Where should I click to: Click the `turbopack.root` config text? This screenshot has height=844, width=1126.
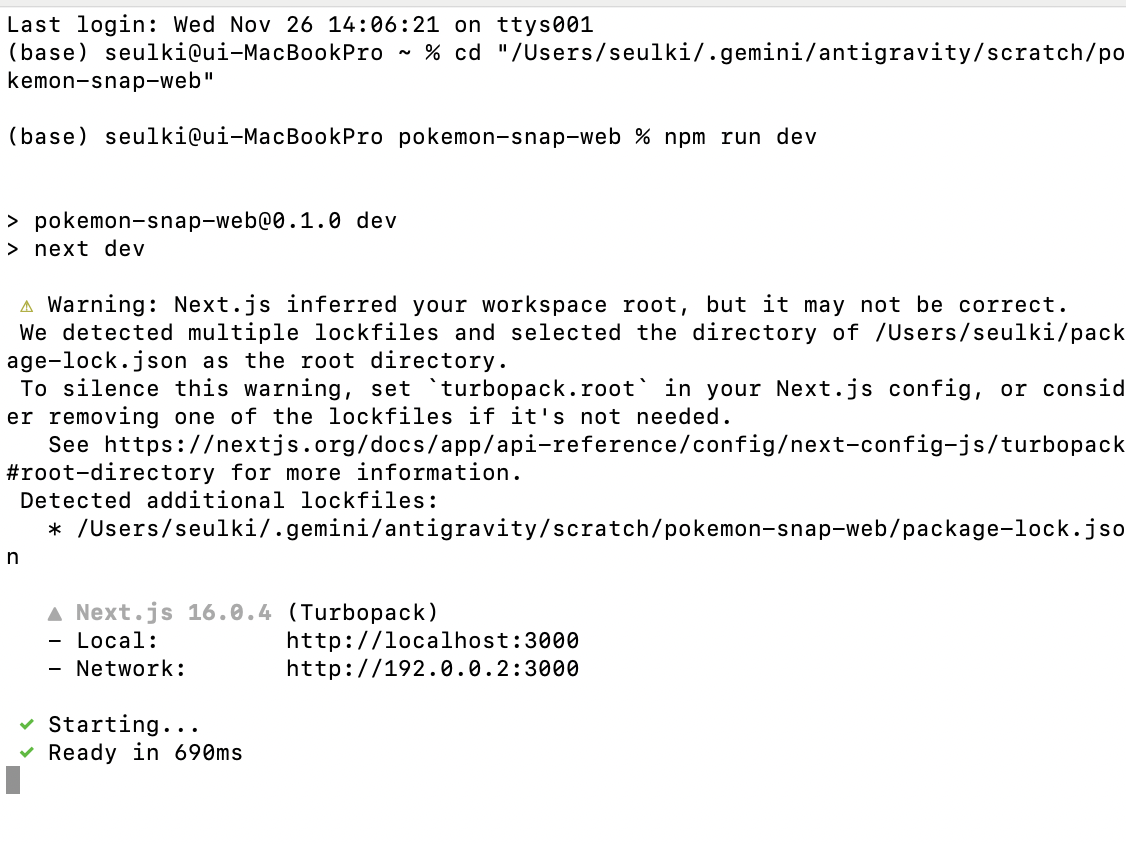pos(537,389)
